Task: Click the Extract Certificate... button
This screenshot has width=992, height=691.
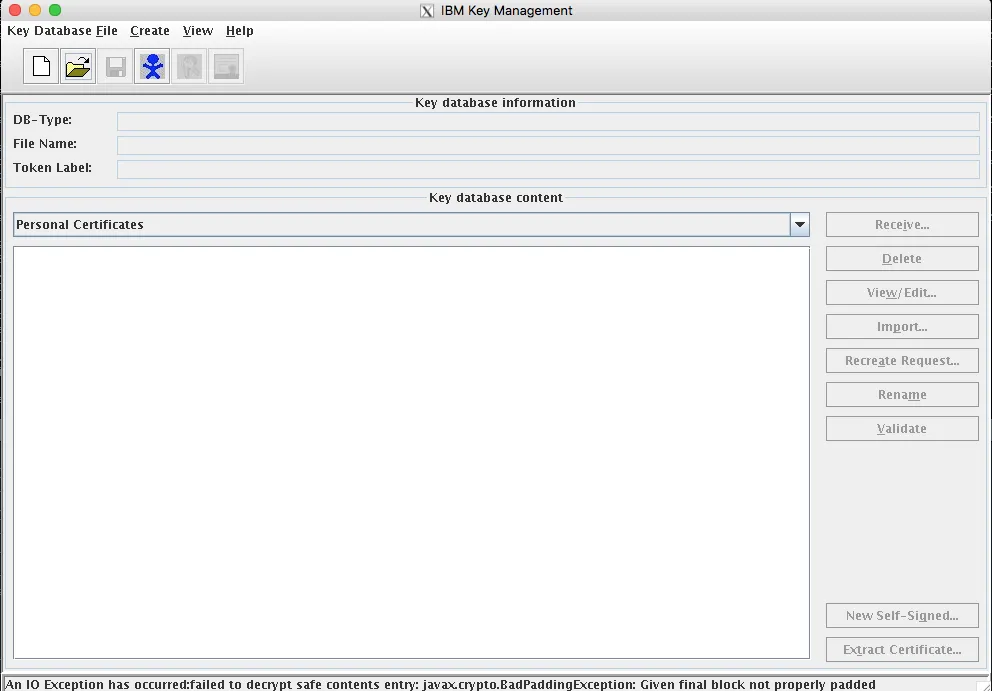Action: (x=902, y=650)
